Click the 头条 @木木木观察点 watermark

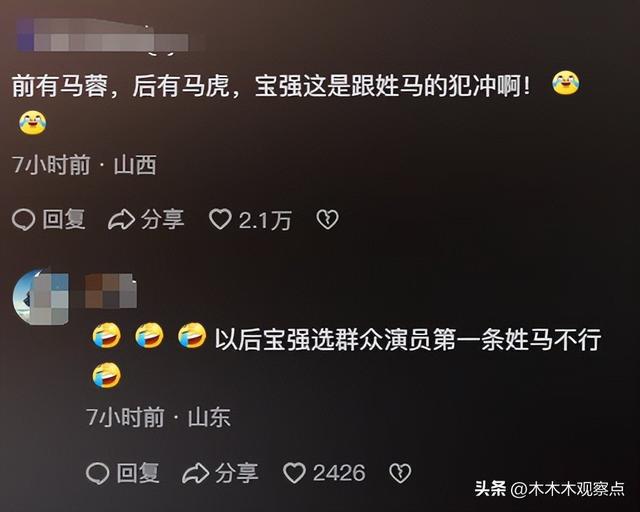[x=549, y=489]
